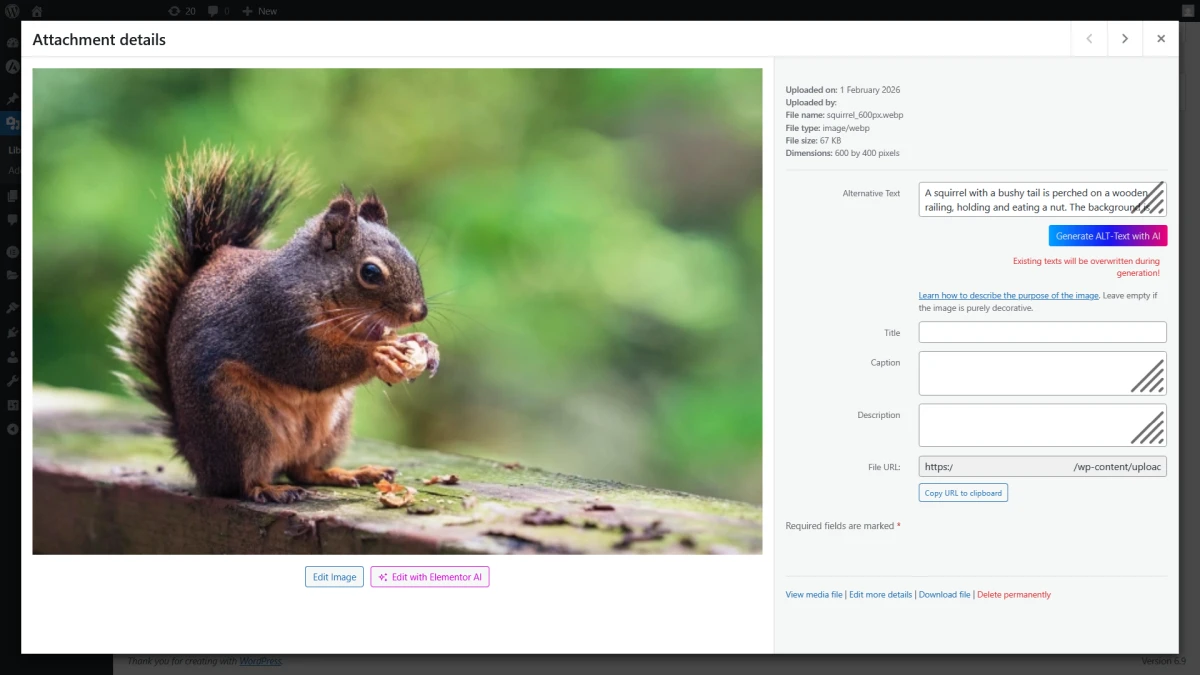Close the Attachment details dialog
This screenshot has height=675, width=1200.
(x=1161, y=39)
